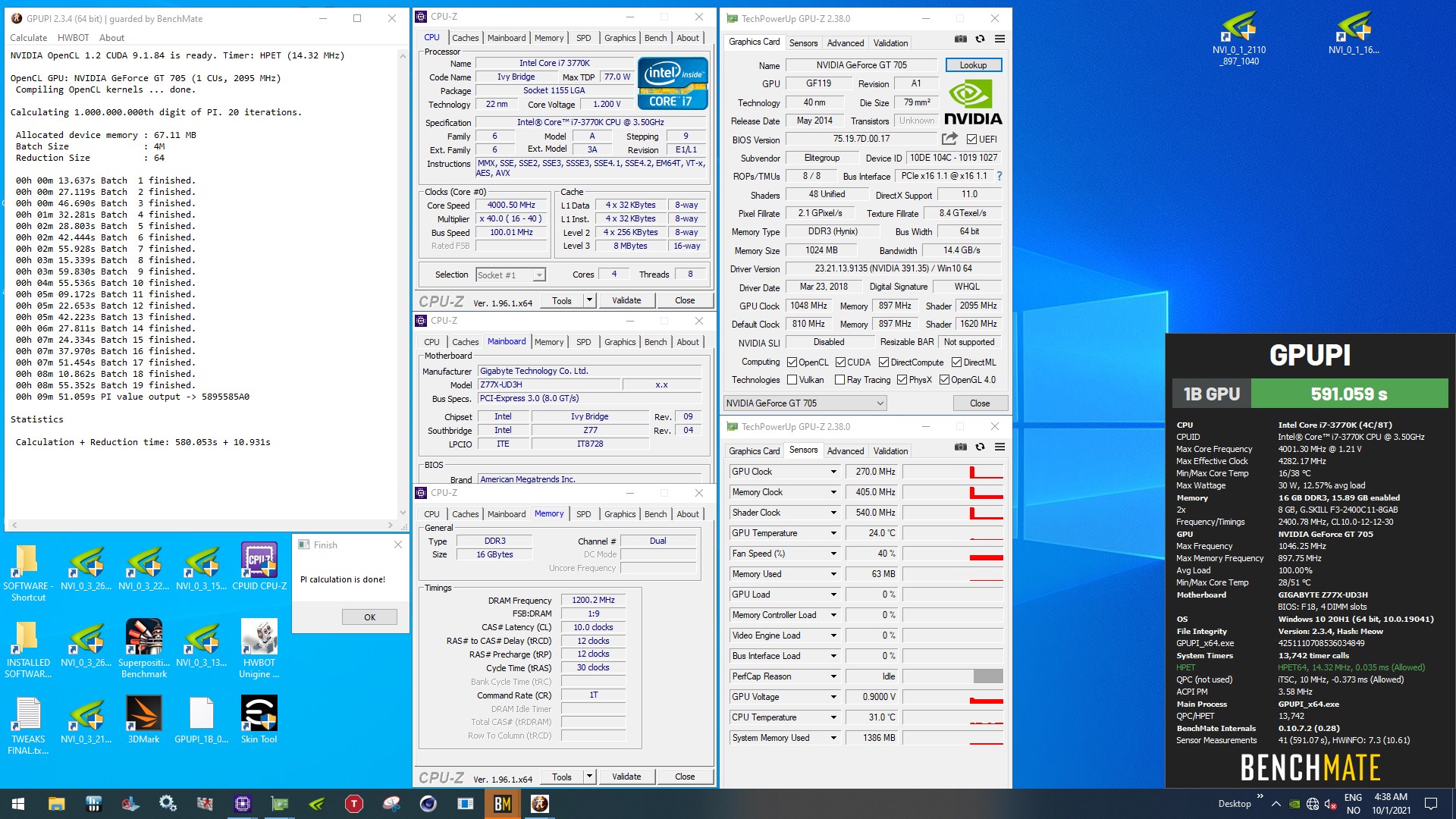Click the GPUPI pi taskbar icon
Viewport: 1456px width, 819px height.
pyautogui.click(x=539, y=804)
